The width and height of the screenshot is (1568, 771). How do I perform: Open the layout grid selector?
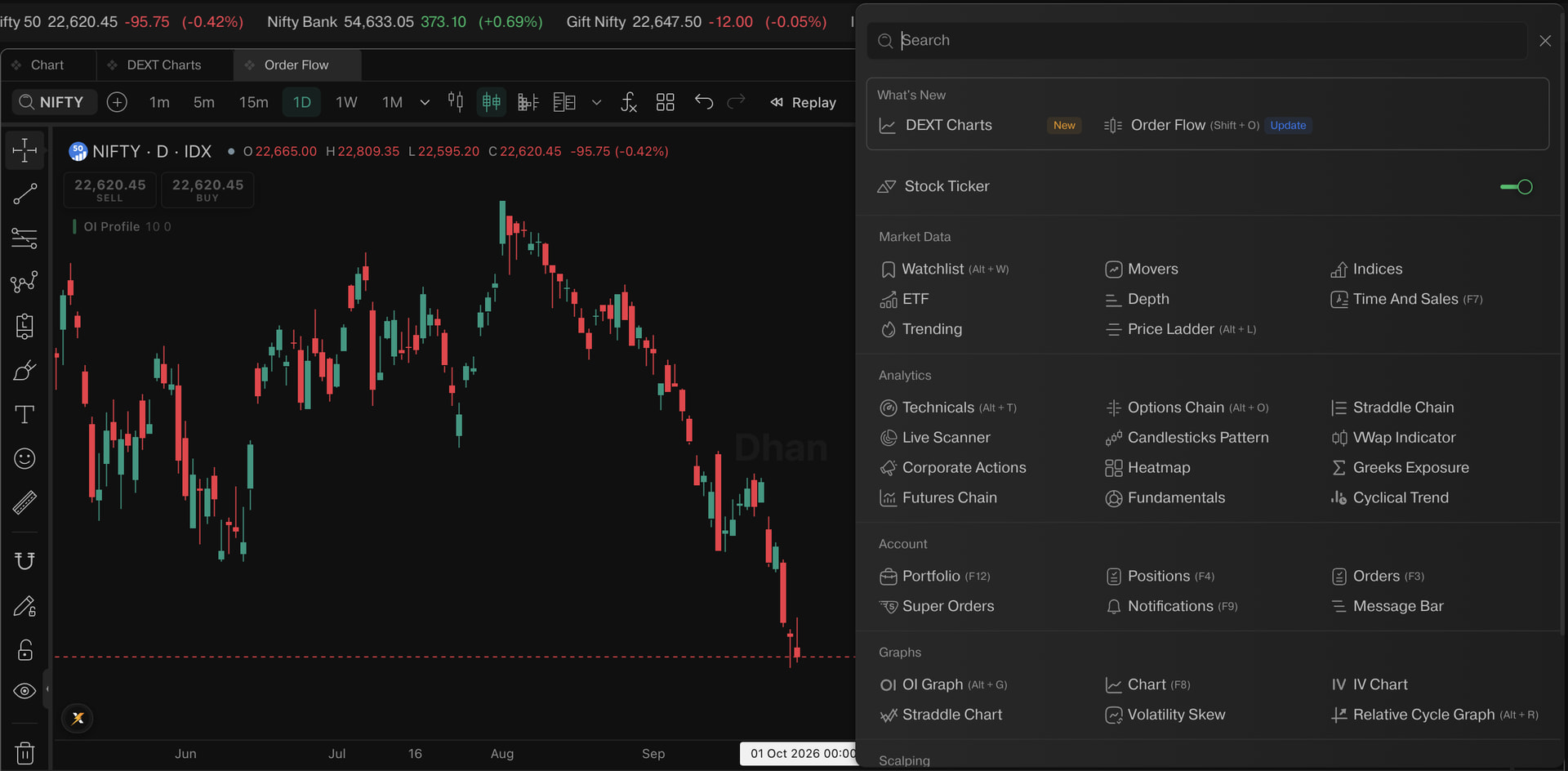[x=666, y=102]
